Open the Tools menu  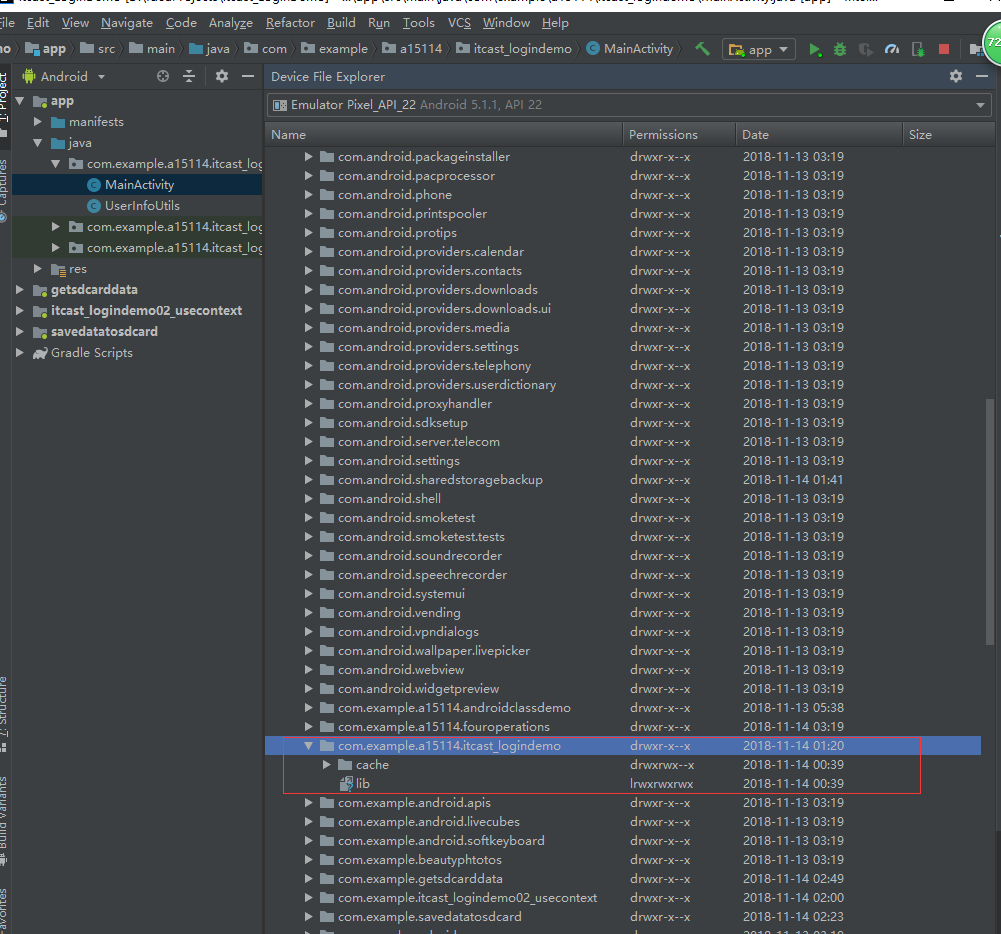pos(419,23)
